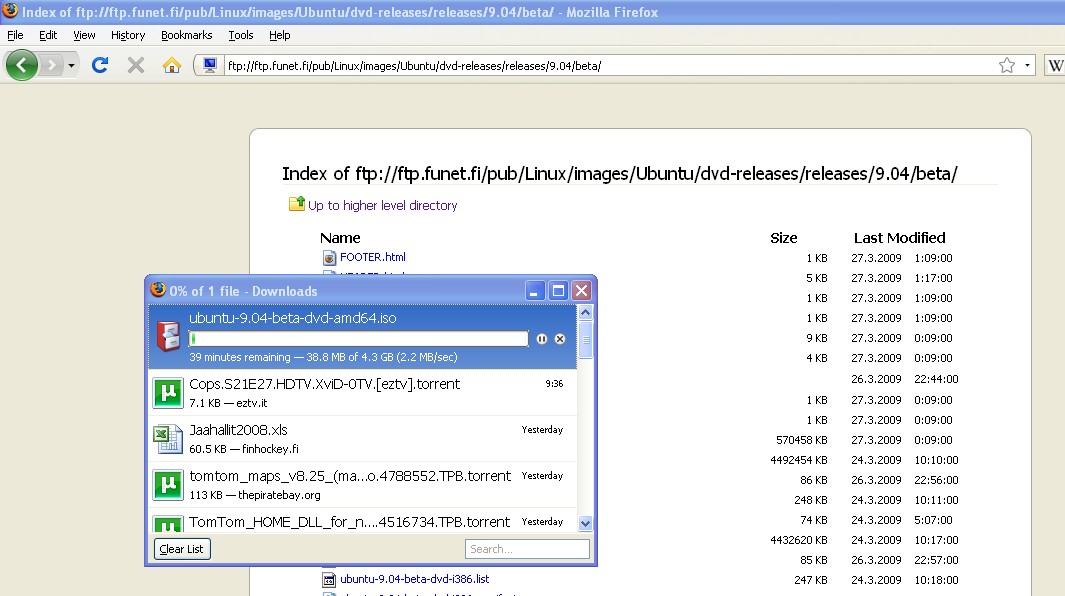Click the Reload page icon
The image size is (1065, 596).
coord(99,65)
